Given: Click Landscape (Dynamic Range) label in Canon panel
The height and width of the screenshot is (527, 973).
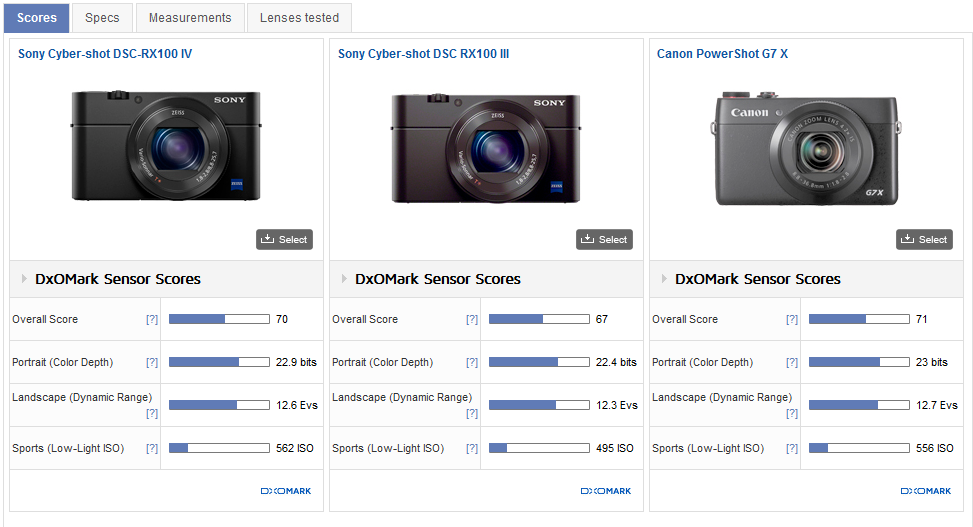Looking at the screenshot, I should [x=722, y=397].
